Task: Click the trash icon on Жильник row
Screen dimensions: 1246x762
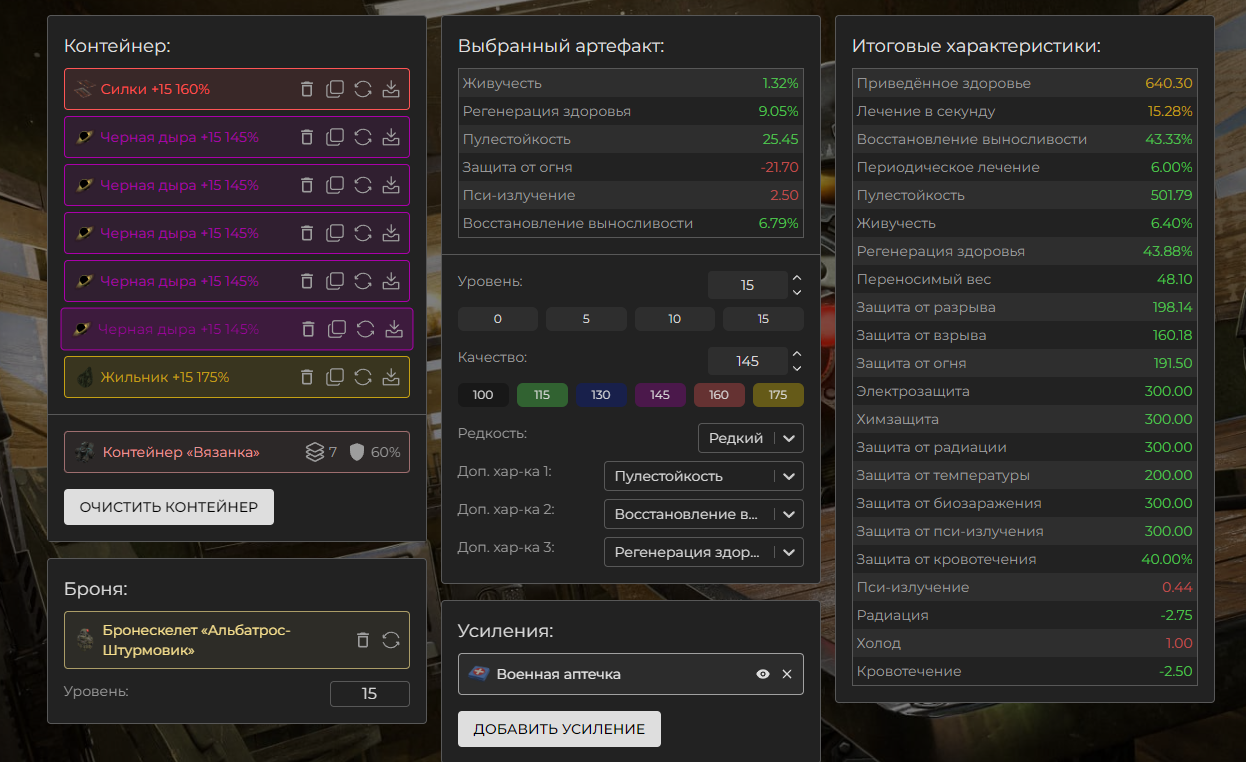Action: click(x=307, y=377)
